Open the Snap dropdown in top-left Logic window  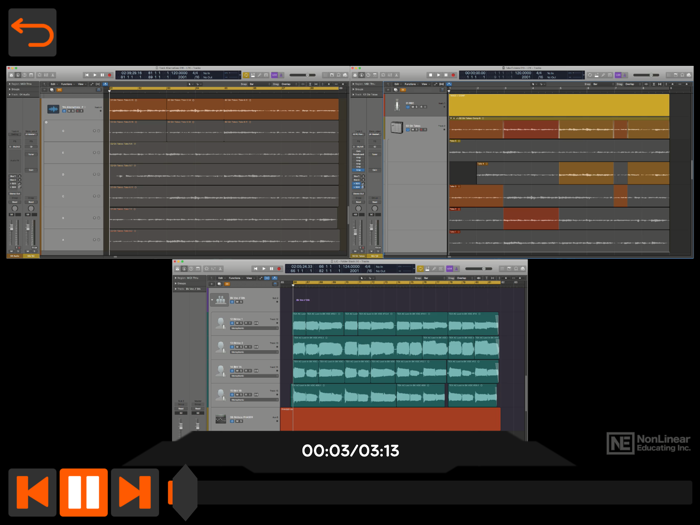tap(260, 84)
